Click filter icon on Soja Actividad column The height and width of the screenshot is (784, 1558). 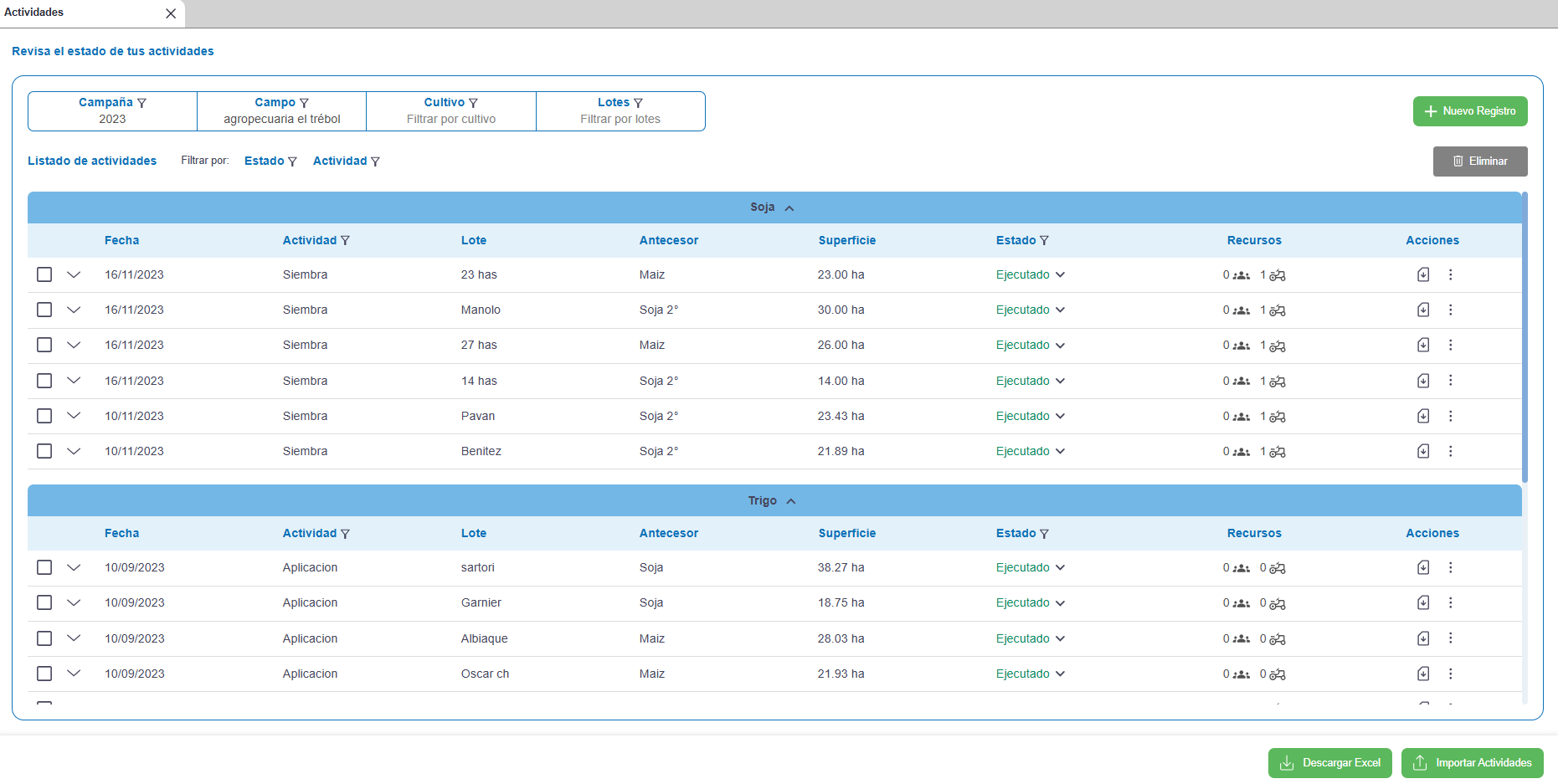pyautogui.click(x=345, y=241)
